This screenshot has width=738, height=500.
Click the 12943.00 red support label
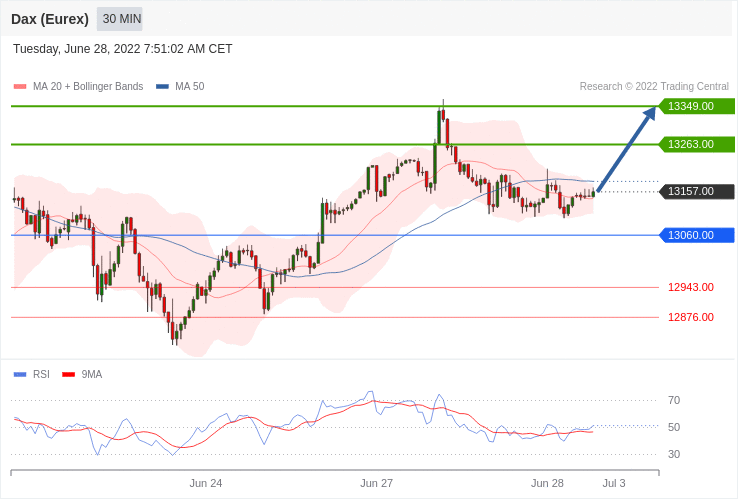(691, 287)
